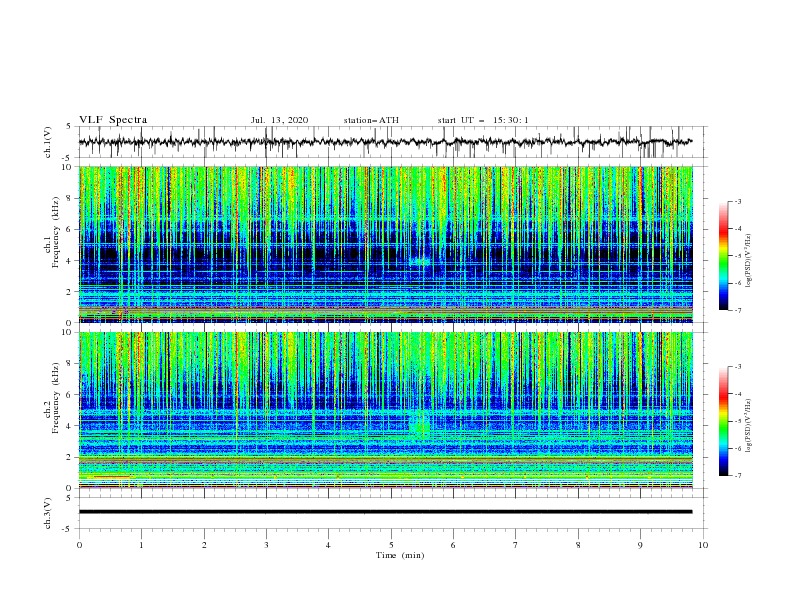The height and width of the screenshot is (612, 792).
Task: Click the ch.2 color scale bar
Action: coord(724,421)
